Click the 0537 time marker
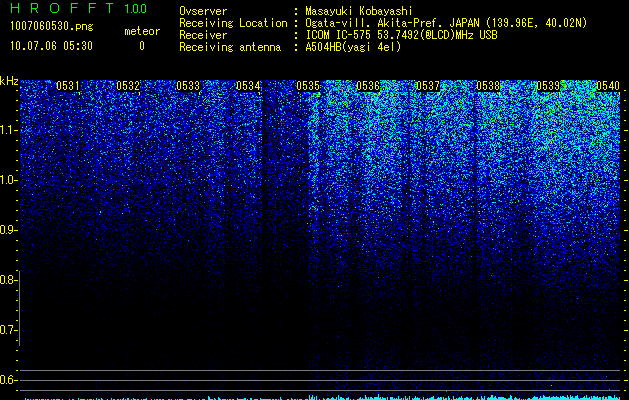 coord(428,86)
